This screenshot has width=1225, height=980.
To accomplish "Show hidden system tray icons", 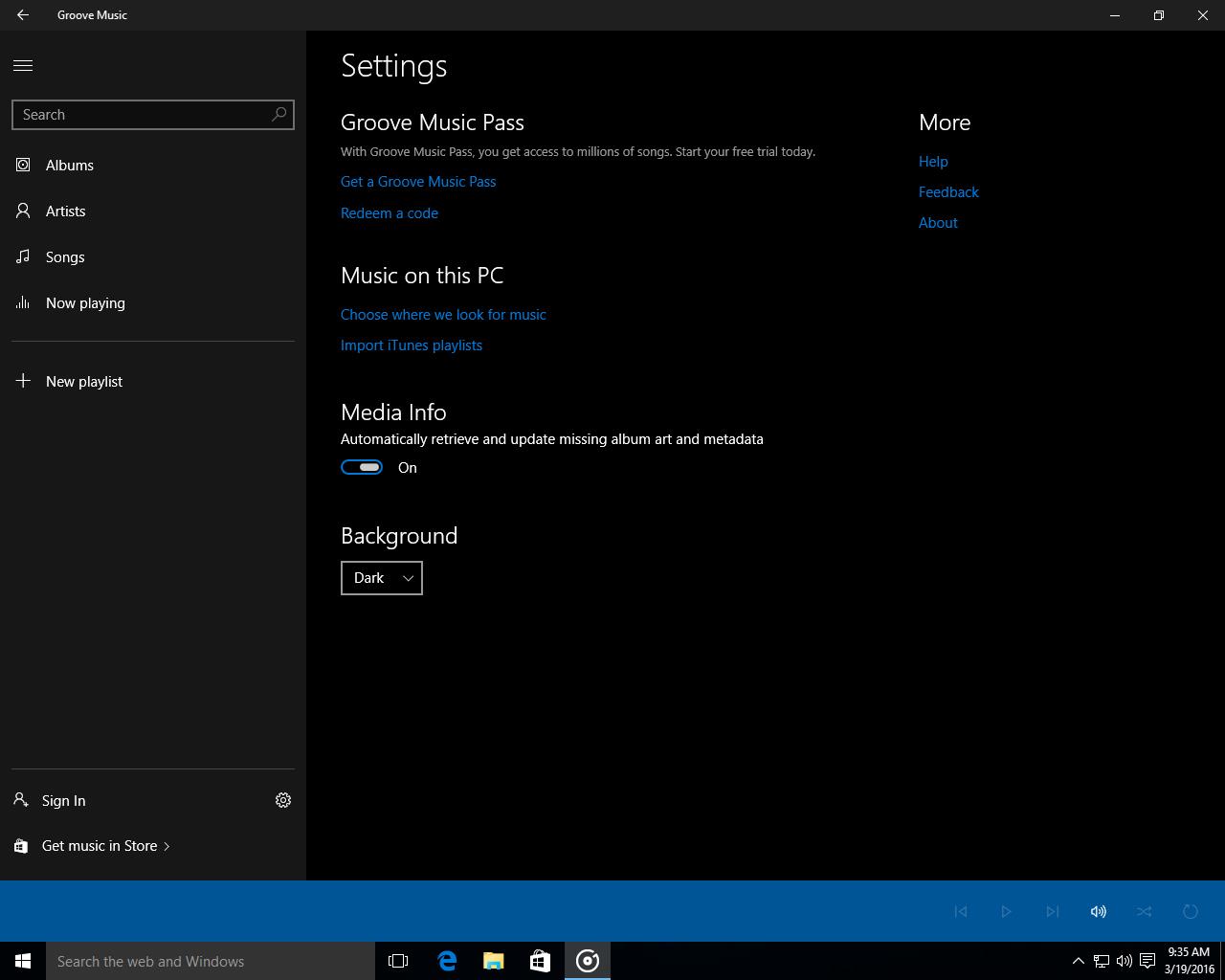I will 1078,961.
